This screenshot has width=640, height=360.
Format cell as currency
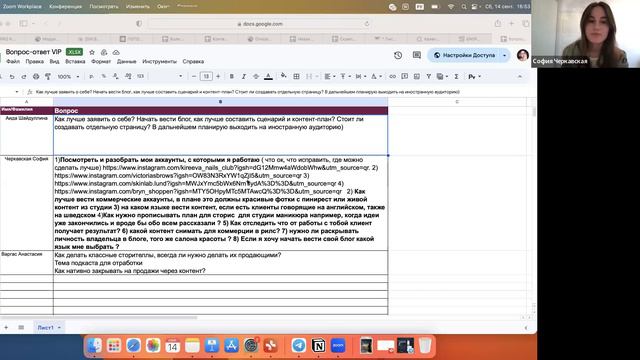[91, 76]
